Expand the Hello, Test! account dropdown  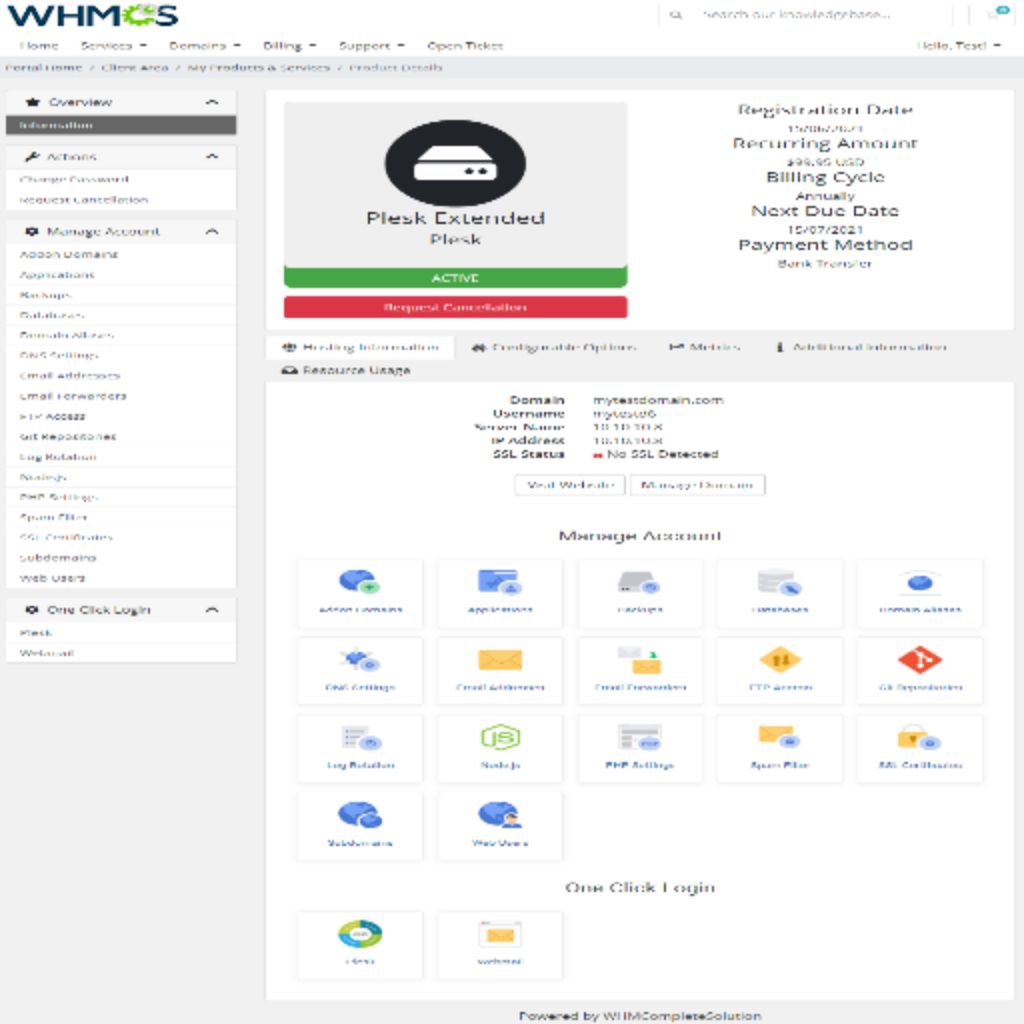pos(958,46)
